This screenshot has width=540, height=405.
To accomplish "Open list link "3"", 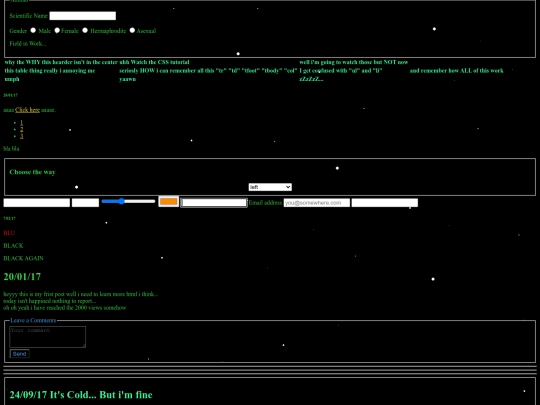I will pos(21,136).
